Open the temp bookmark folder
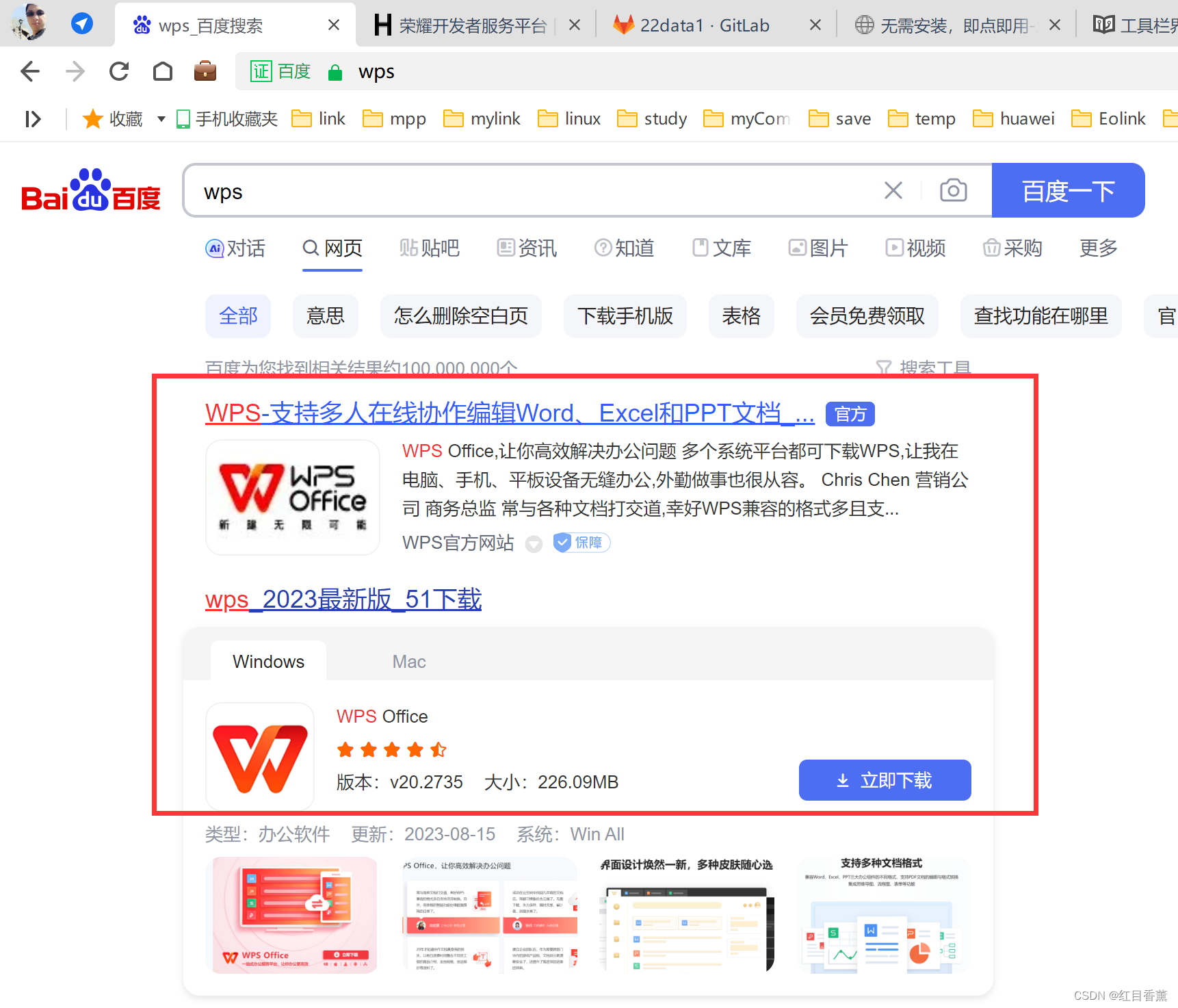Image resolution: width=1178 pixels, height=1008 pixels. (x=922, y=119)
